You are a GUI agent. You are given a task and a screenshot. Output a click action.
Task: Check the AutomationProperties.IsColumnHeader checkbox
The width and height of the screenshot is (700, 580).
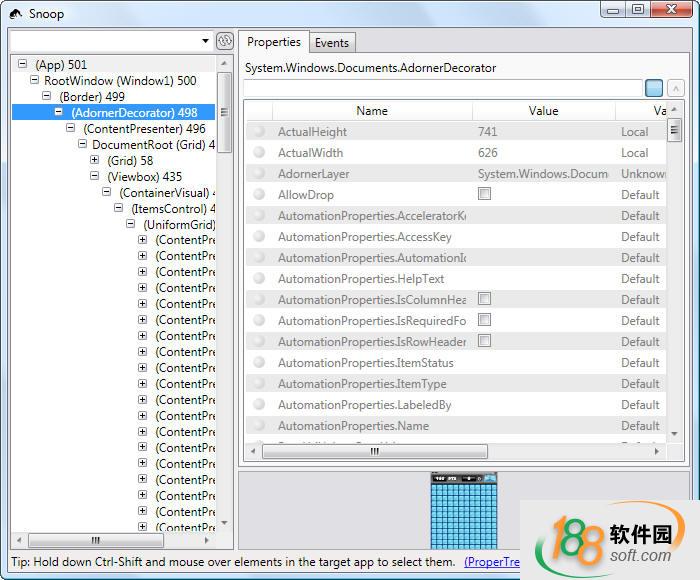click(484, 300)
